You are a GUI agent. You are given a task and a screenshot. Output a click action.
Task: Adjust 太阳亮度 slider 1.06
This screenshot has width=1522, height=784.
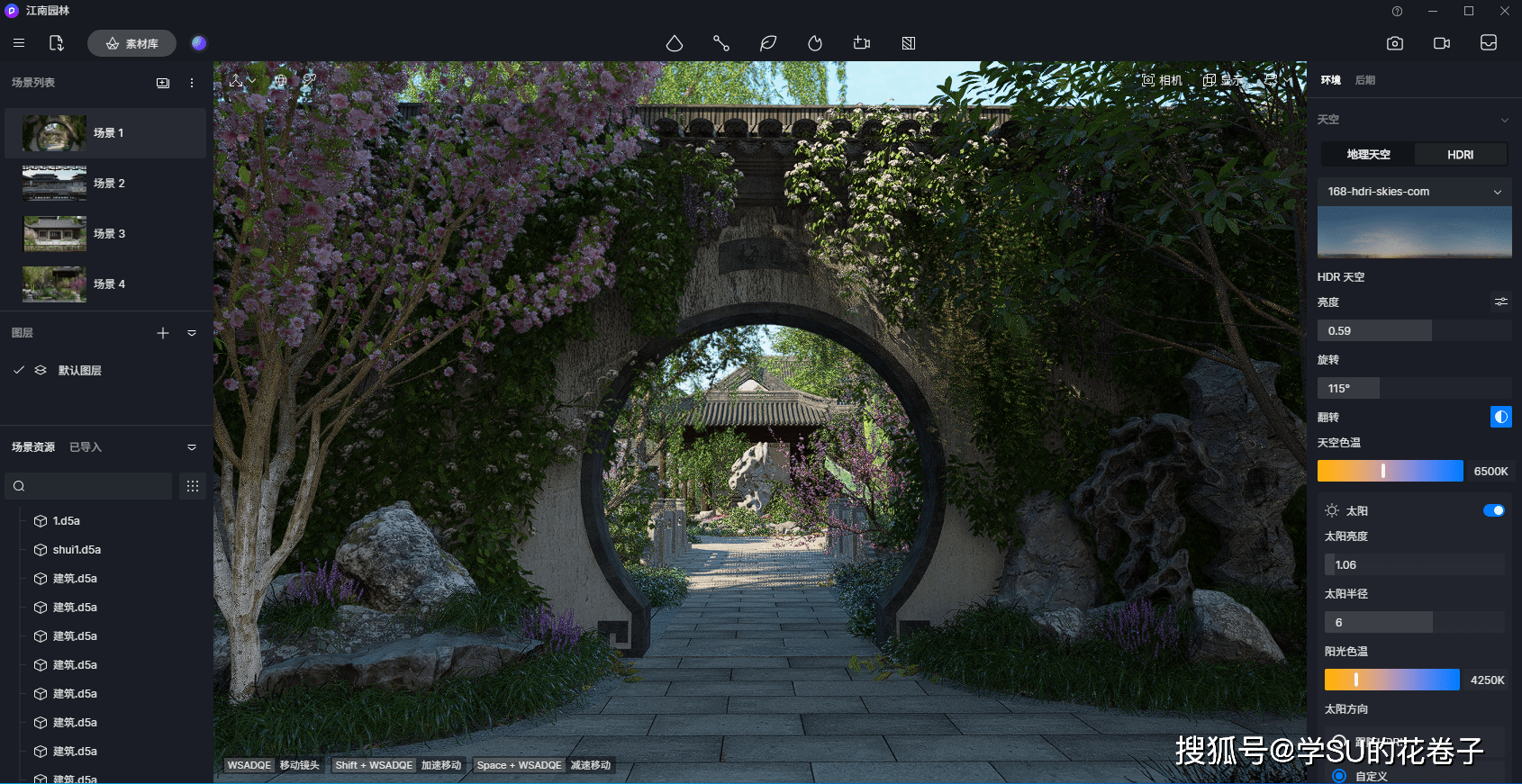(x=1414, y=564)
